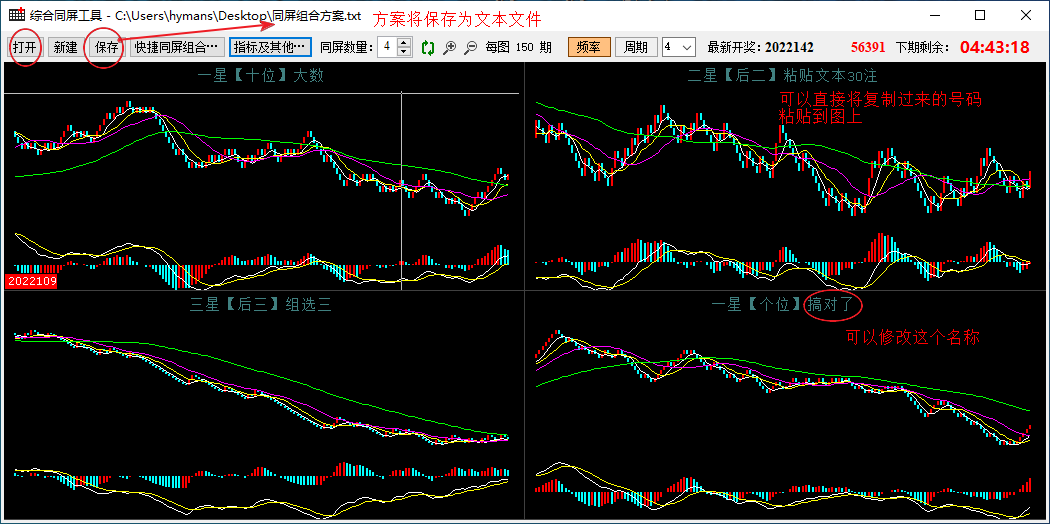Save the scheme with 保存 button
Viewport: 1050px width, 524px height.
106,47
